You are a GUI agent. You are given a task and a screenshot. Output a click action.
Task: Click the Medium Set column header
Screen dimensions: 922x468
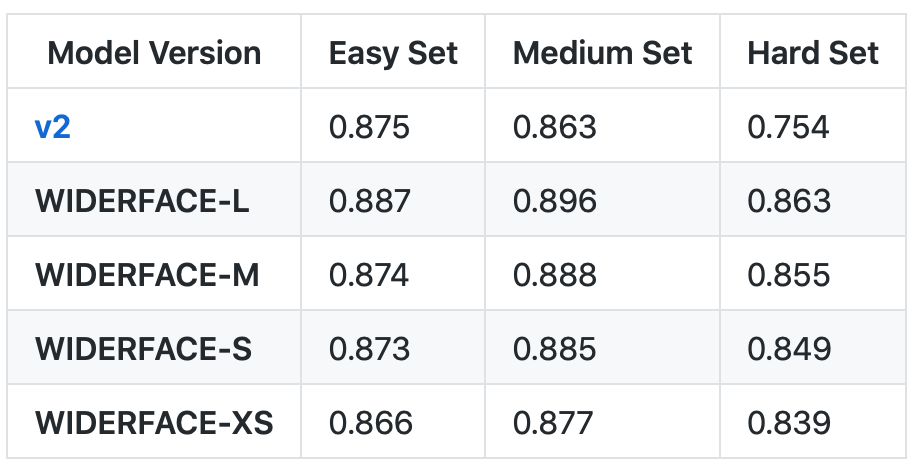click(602, 53)
